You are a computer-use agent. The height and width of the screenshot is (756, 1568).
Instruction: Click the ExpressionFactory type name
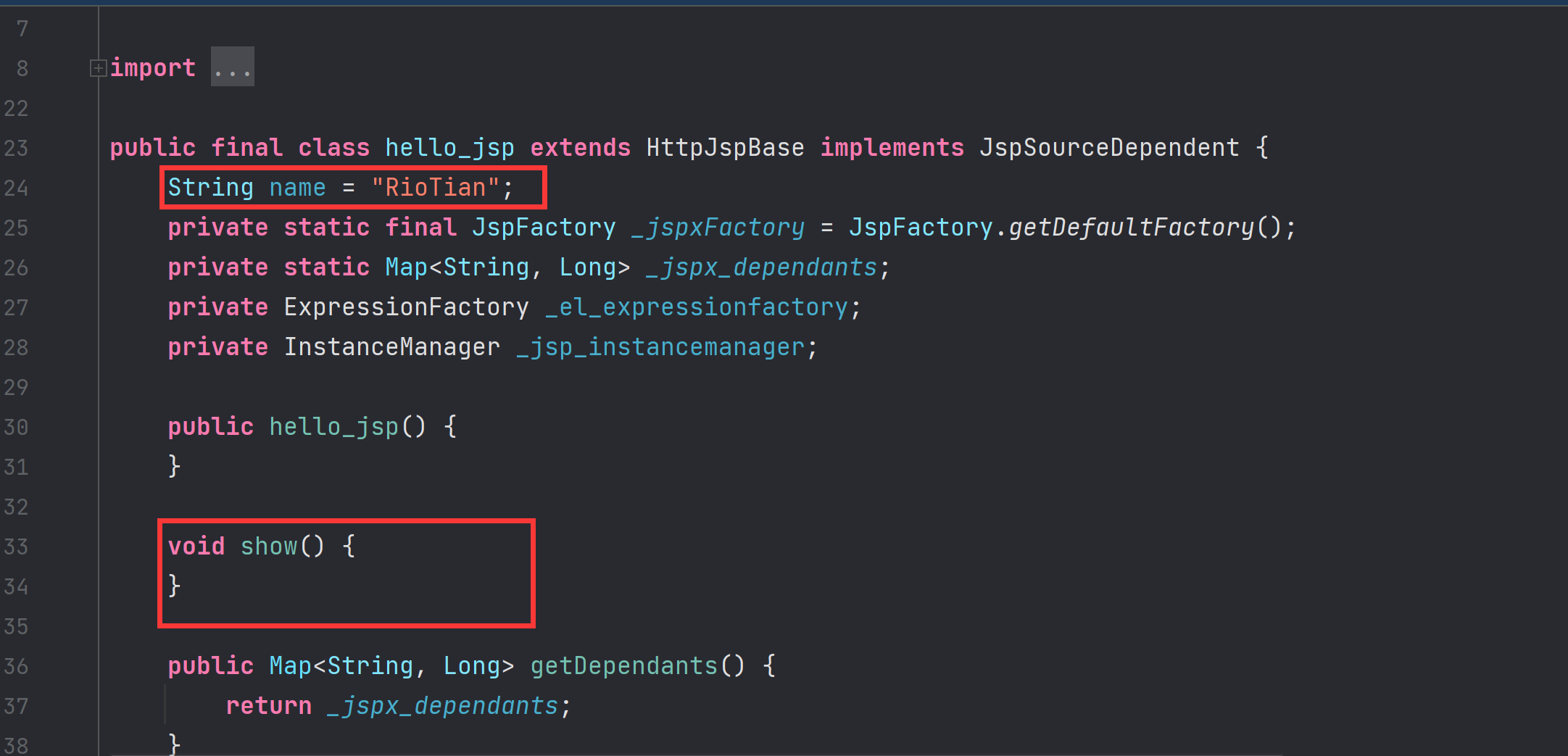tap(406, 307)
